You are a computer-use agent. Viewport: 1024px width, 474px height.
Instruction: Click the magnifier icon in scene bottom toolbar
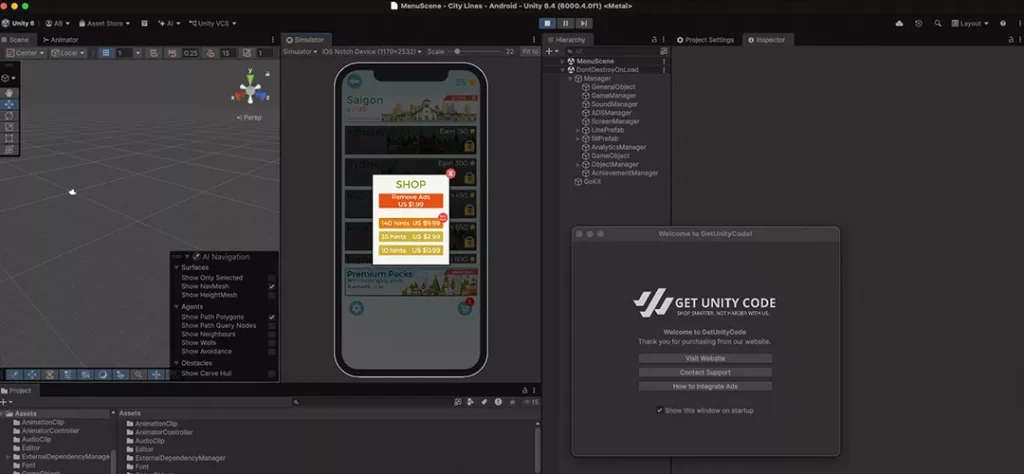[138, 375]
